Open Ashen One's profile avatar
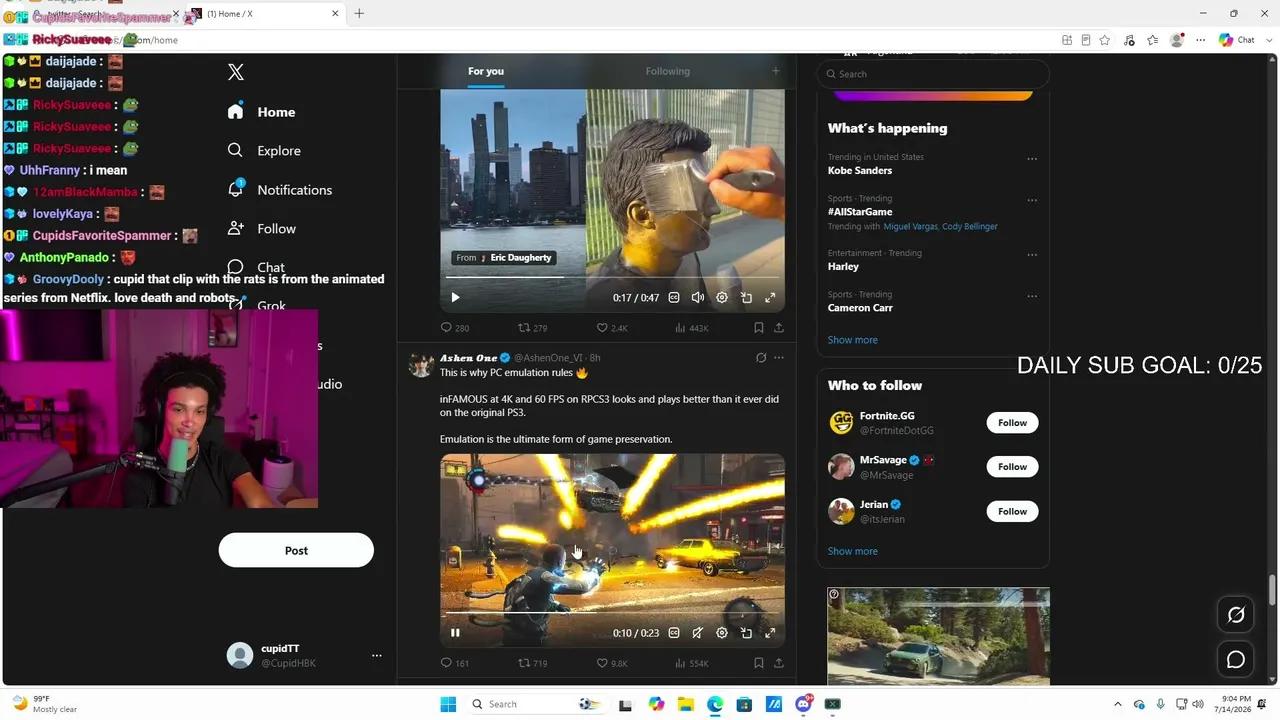1280x720 pixels. [420, 364]
